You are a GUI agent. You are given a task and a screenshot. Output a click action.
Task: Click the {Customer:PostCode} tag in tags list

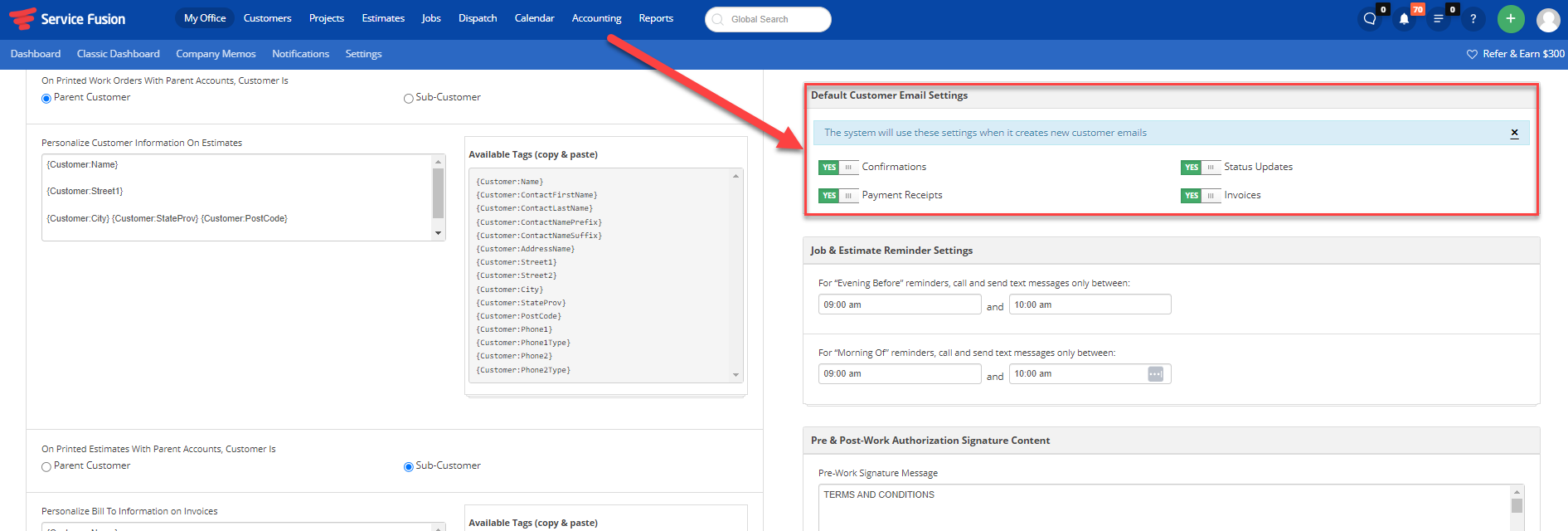click(518, 316)
